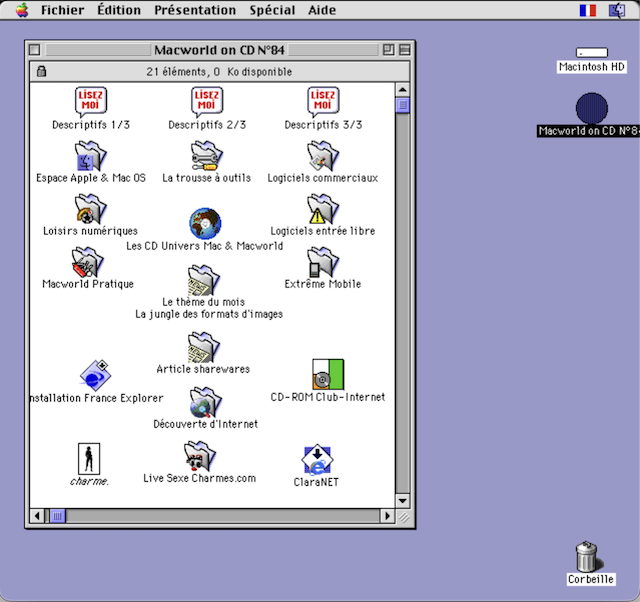This screenshot has height=602, width=640.
Task: Select the Logiciels entrée libre folder
Action: tap(323, 209)
